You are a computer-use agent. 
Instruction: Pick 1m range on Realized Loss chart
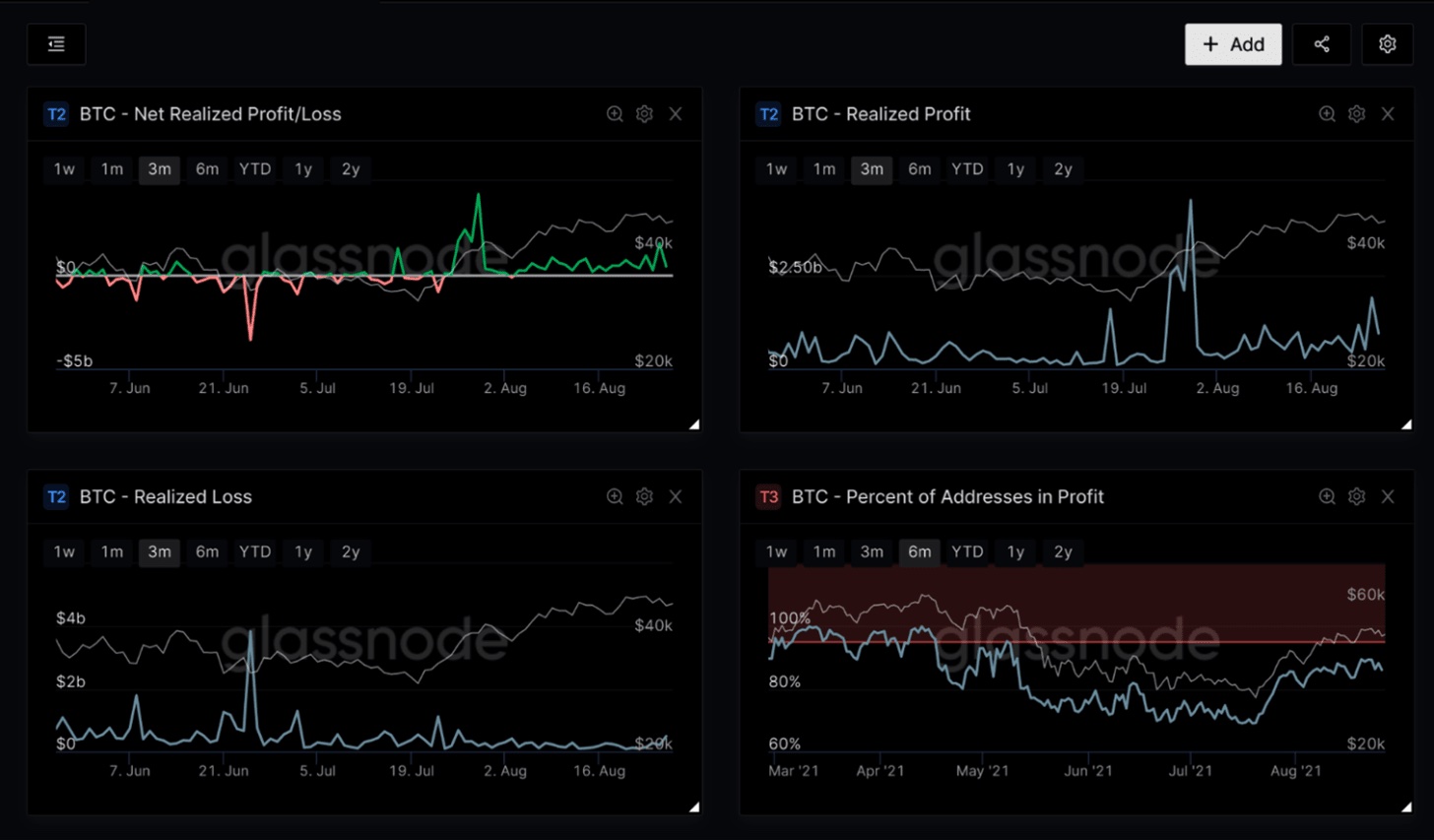[112, 552]
